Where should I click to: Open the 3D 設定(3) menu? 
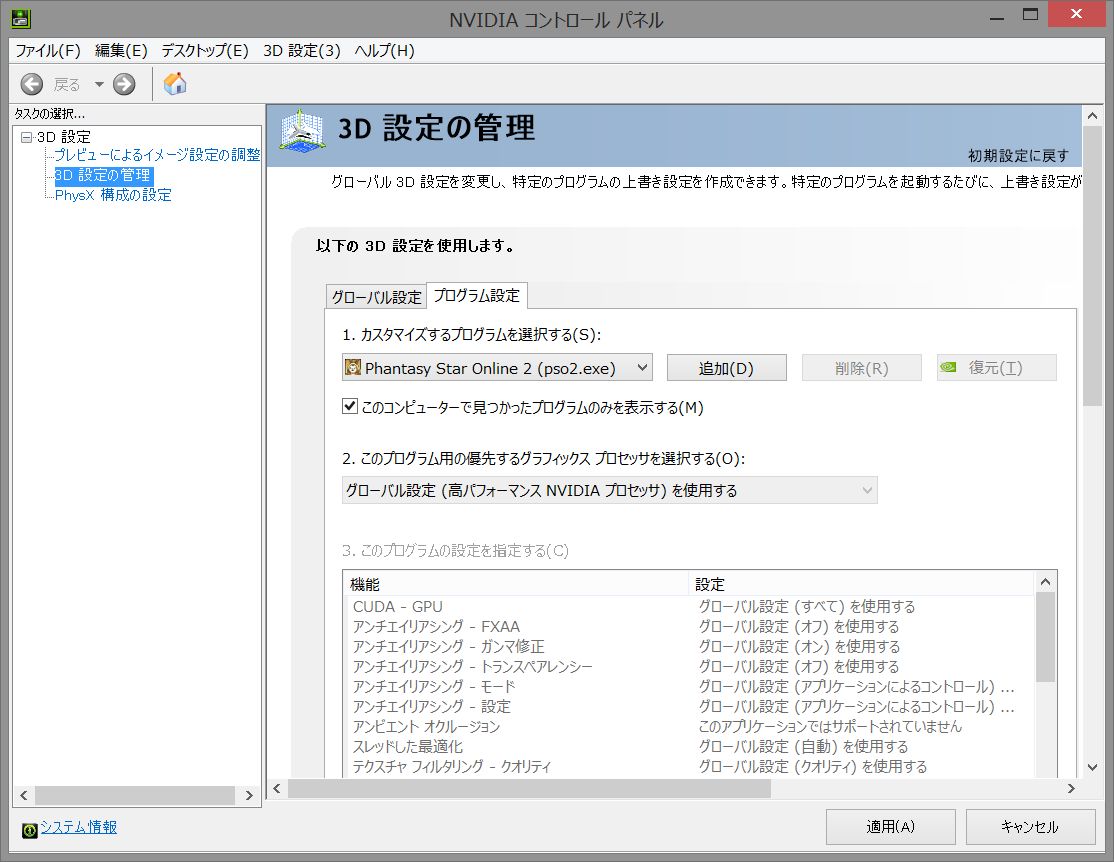302,50
